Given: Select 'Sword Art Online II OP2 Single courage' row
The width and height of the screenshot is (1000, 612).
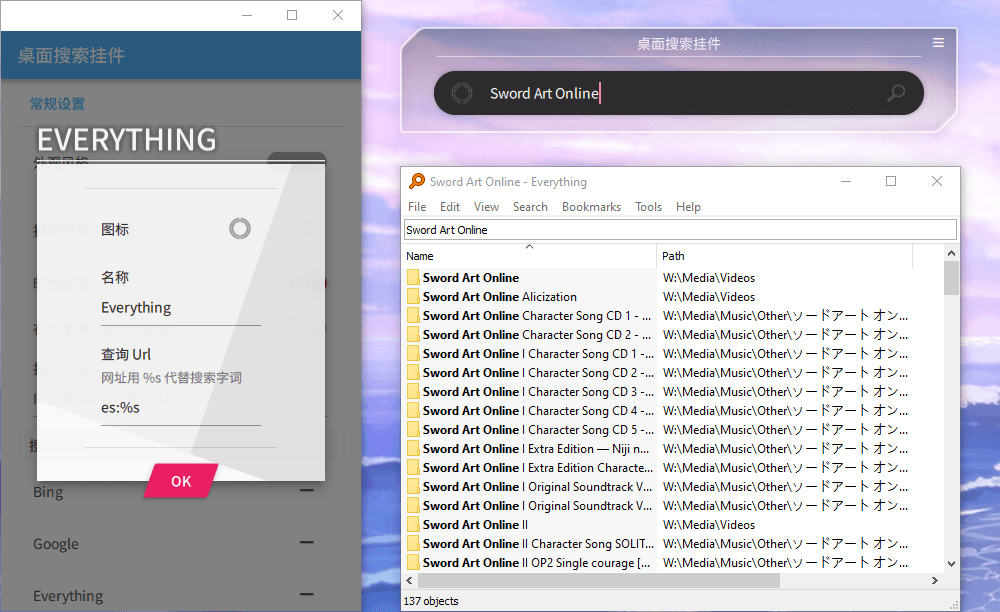Looking at the screenshot, I should (x=674, y=563).
